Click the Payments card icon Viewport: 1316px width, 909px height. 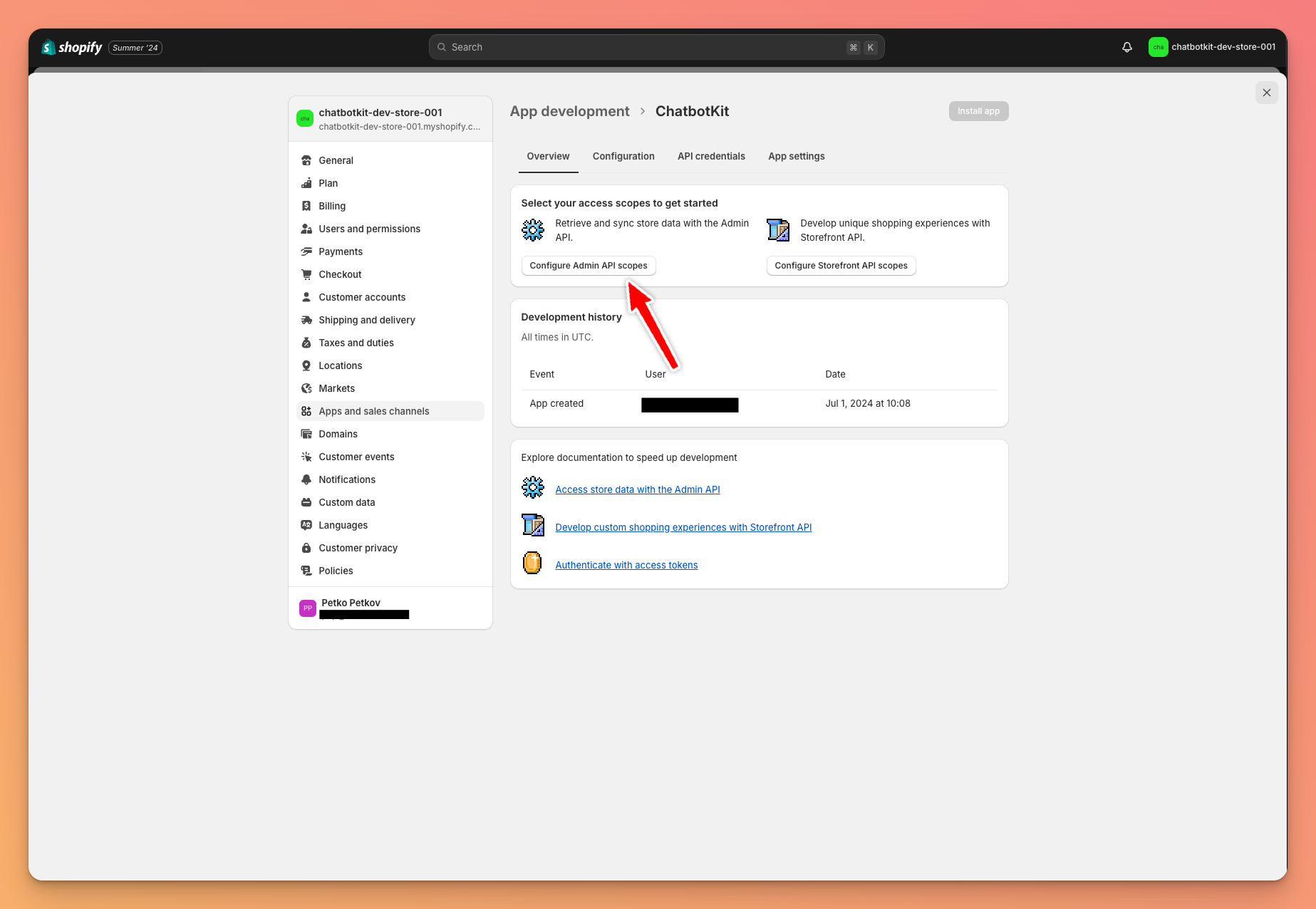pos(306,251)
